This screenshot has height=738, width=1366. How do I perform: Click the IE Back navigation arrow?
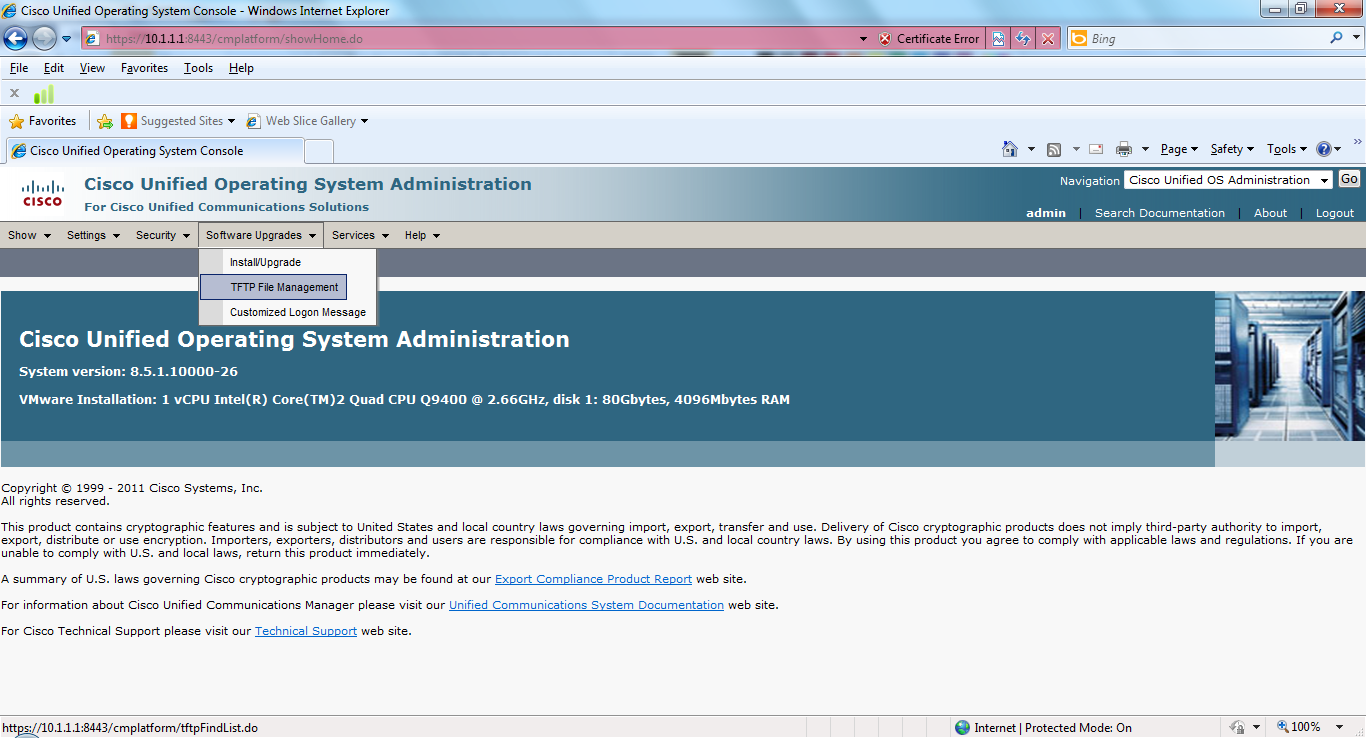[x=15, y=39]
